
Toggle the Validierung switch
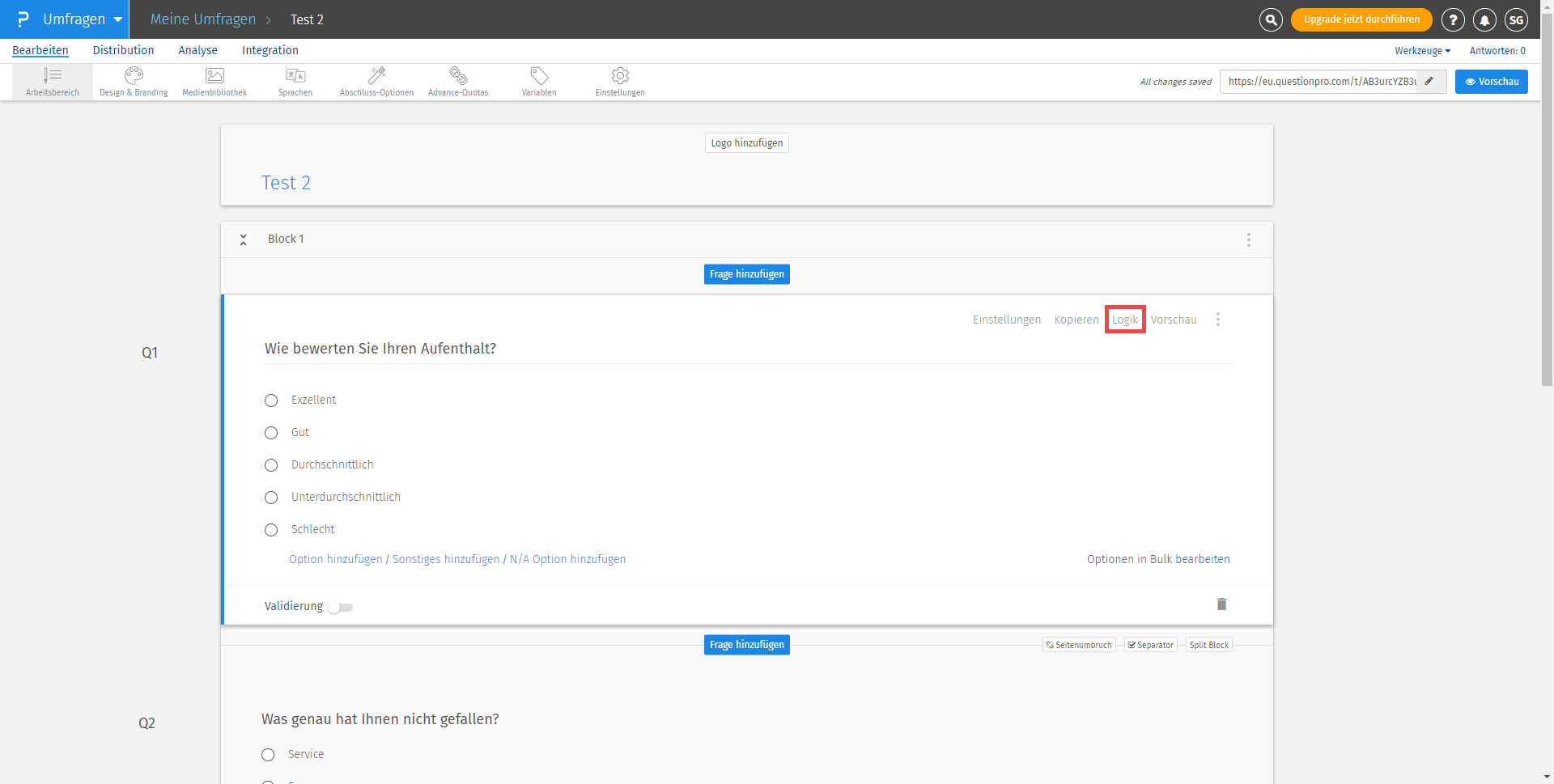pos(341,607)
